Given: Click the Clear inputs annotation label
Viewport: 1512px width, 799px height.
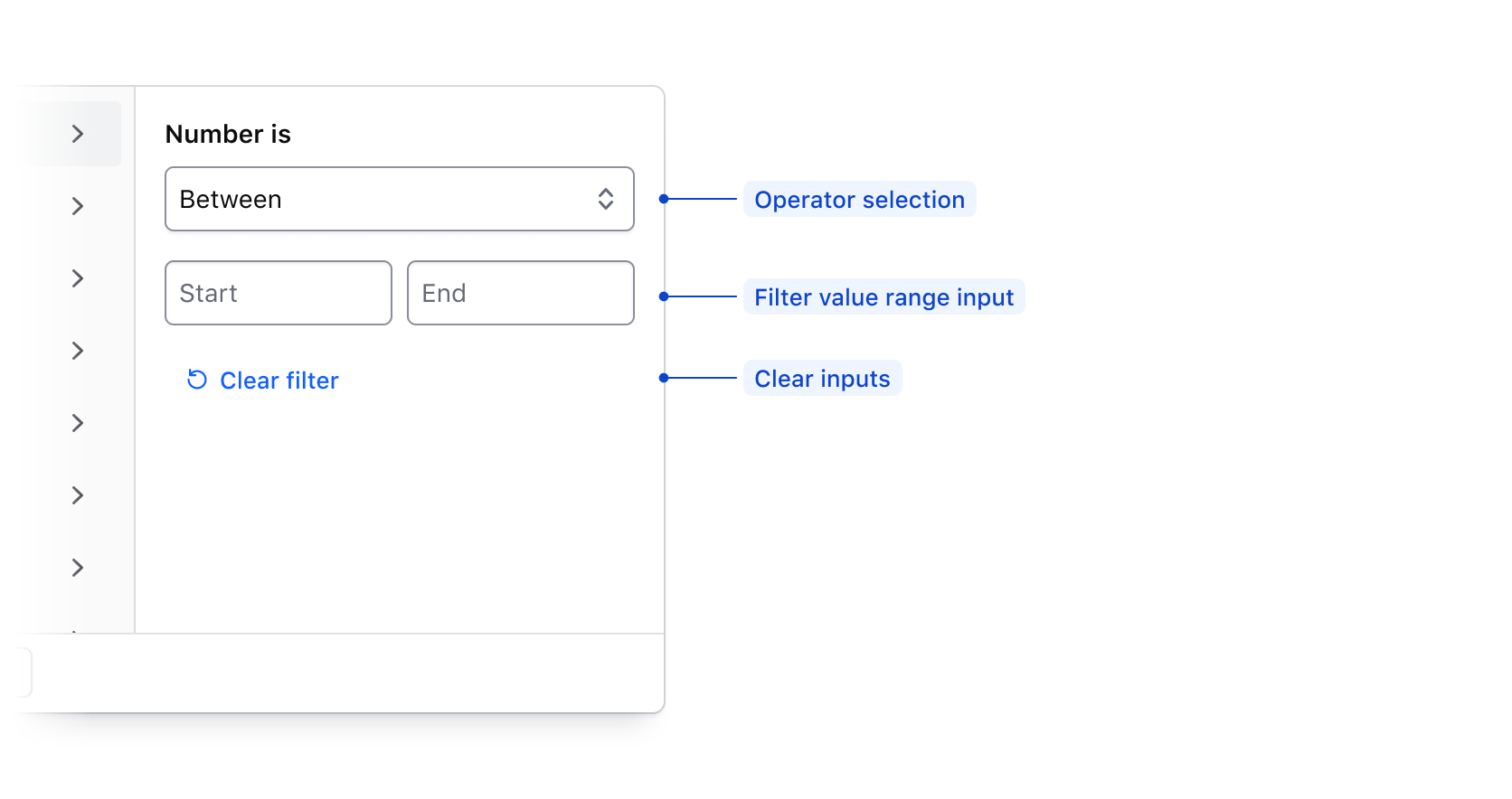Looking at the screenshot, I should point(822,379).
